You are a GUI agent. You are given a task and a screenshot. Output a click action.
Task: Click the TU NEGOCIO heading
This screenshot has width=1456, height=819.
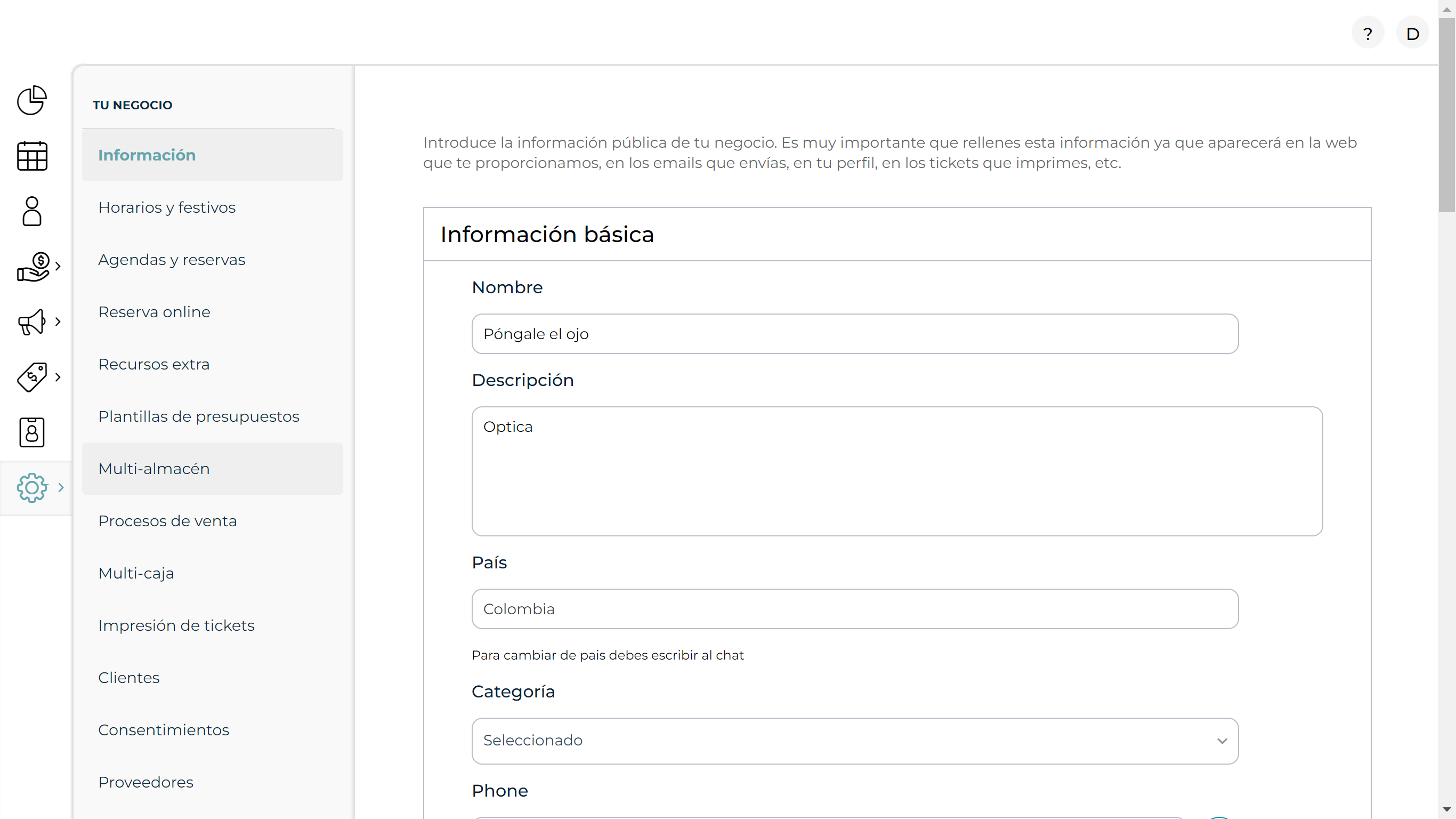click(x=132, y=105)
